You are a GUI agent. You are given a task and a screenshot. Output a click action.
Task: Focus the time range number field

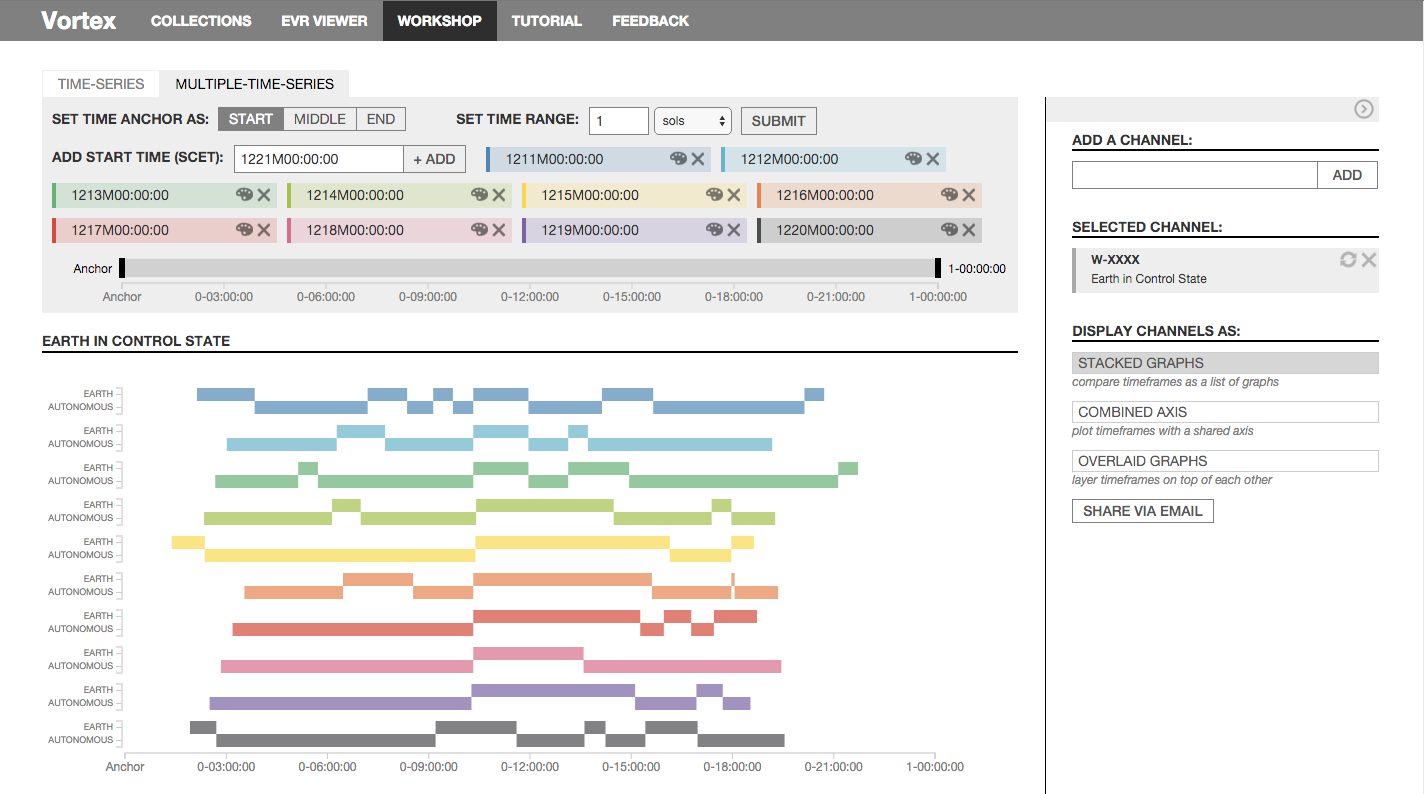[x=619, y=121]
